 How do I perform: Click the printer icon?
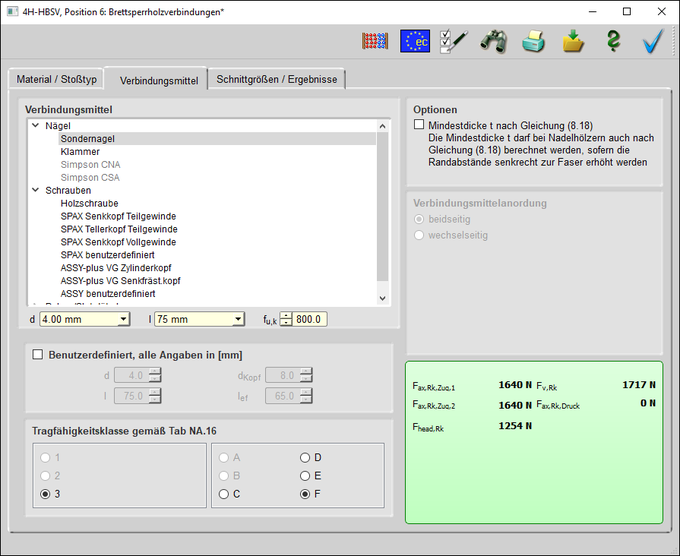click(535, 41)
